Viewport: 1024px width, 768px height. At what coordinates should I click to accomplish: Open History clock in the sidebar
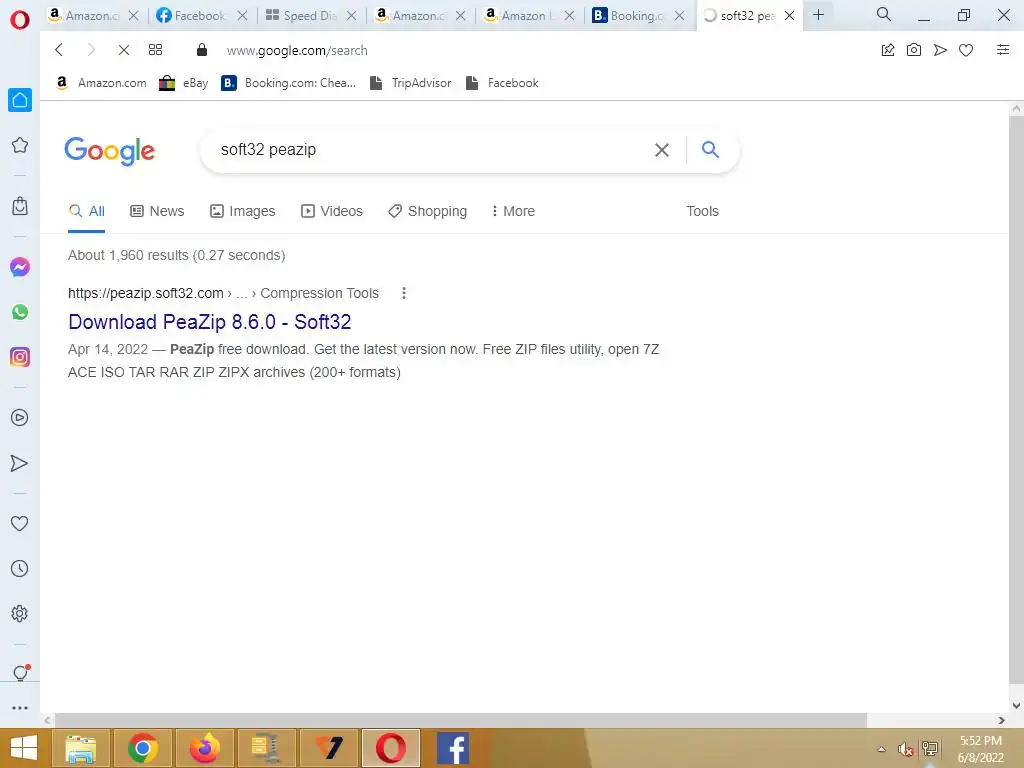point(20,568)
